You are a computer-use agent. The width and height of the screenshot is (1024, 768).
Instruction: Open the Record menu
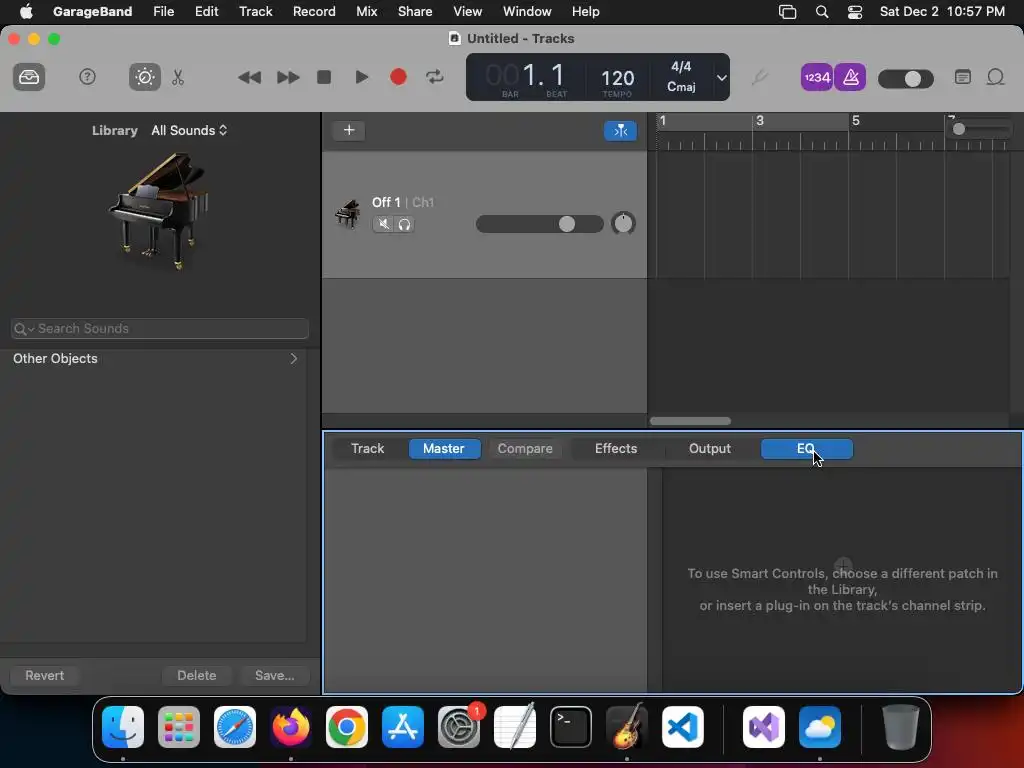point(314,11)
